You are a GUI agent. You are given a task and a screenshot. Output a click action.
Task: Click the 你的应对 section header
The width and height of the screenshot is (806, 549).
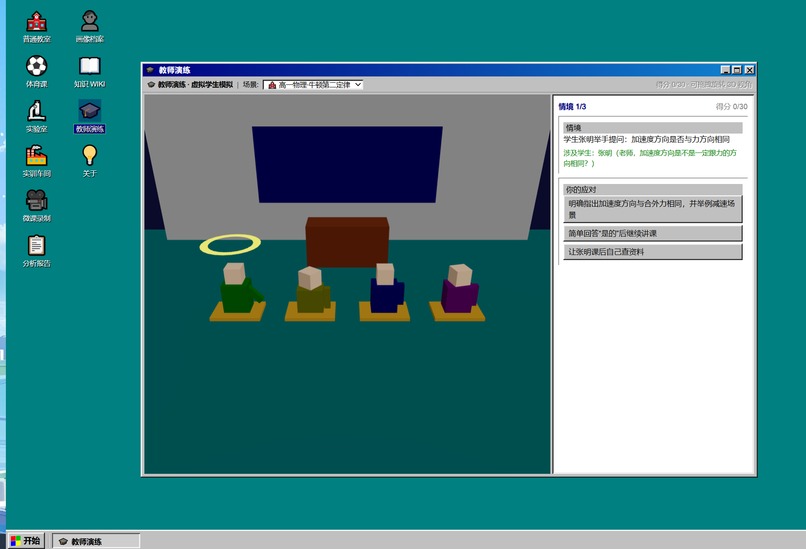[652, 190]
